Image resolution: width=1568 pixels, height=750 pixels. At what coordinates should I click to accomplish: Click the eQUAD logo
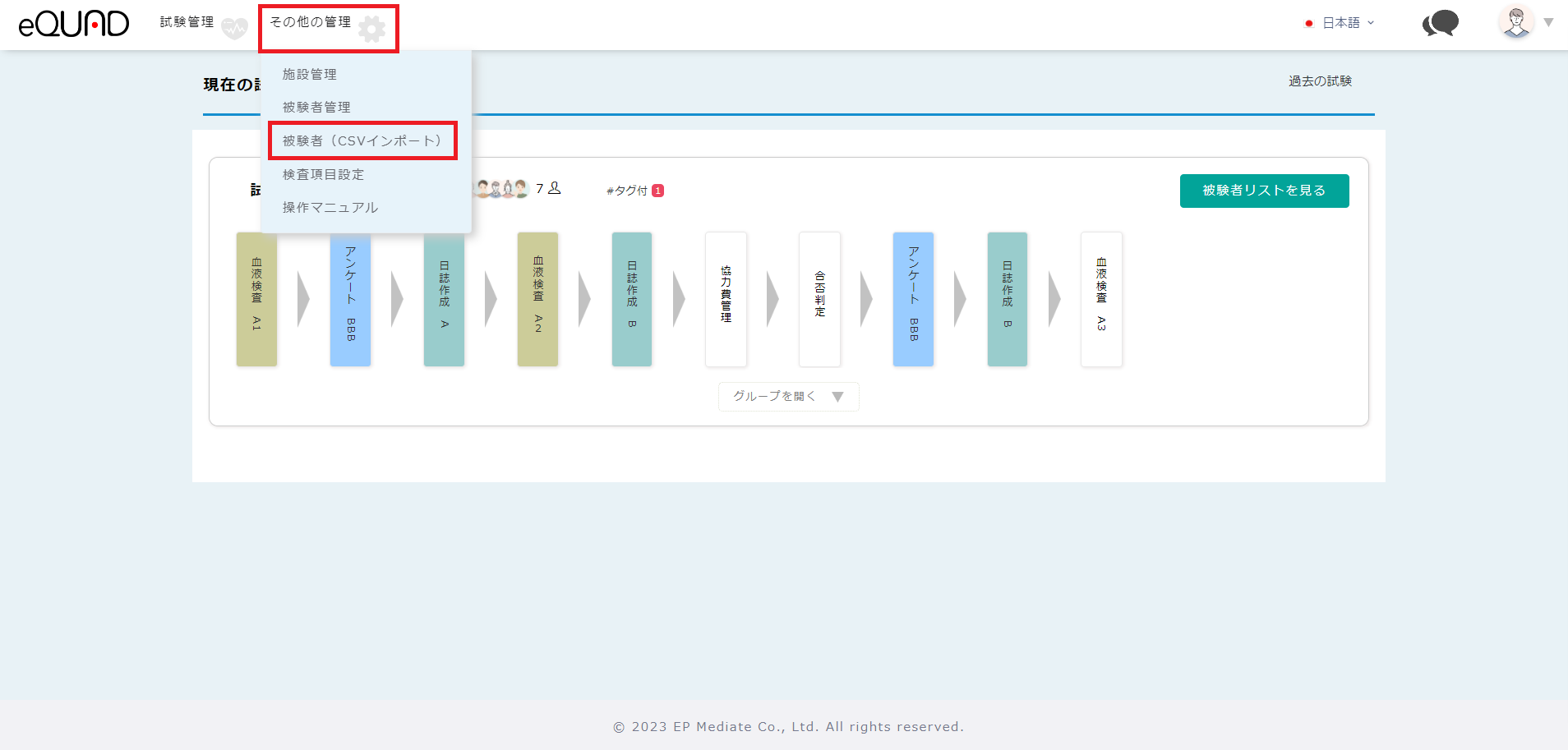[74, 24]
